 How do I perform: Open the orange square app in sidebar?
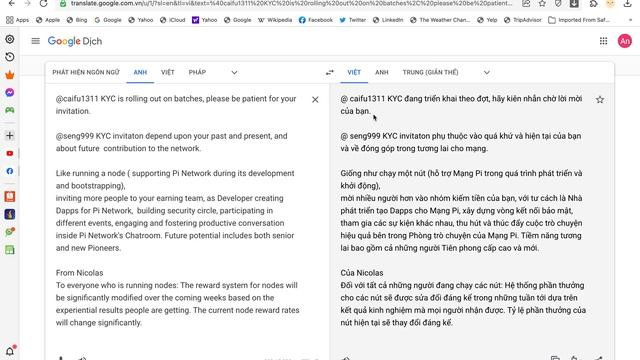click(10, 196)
